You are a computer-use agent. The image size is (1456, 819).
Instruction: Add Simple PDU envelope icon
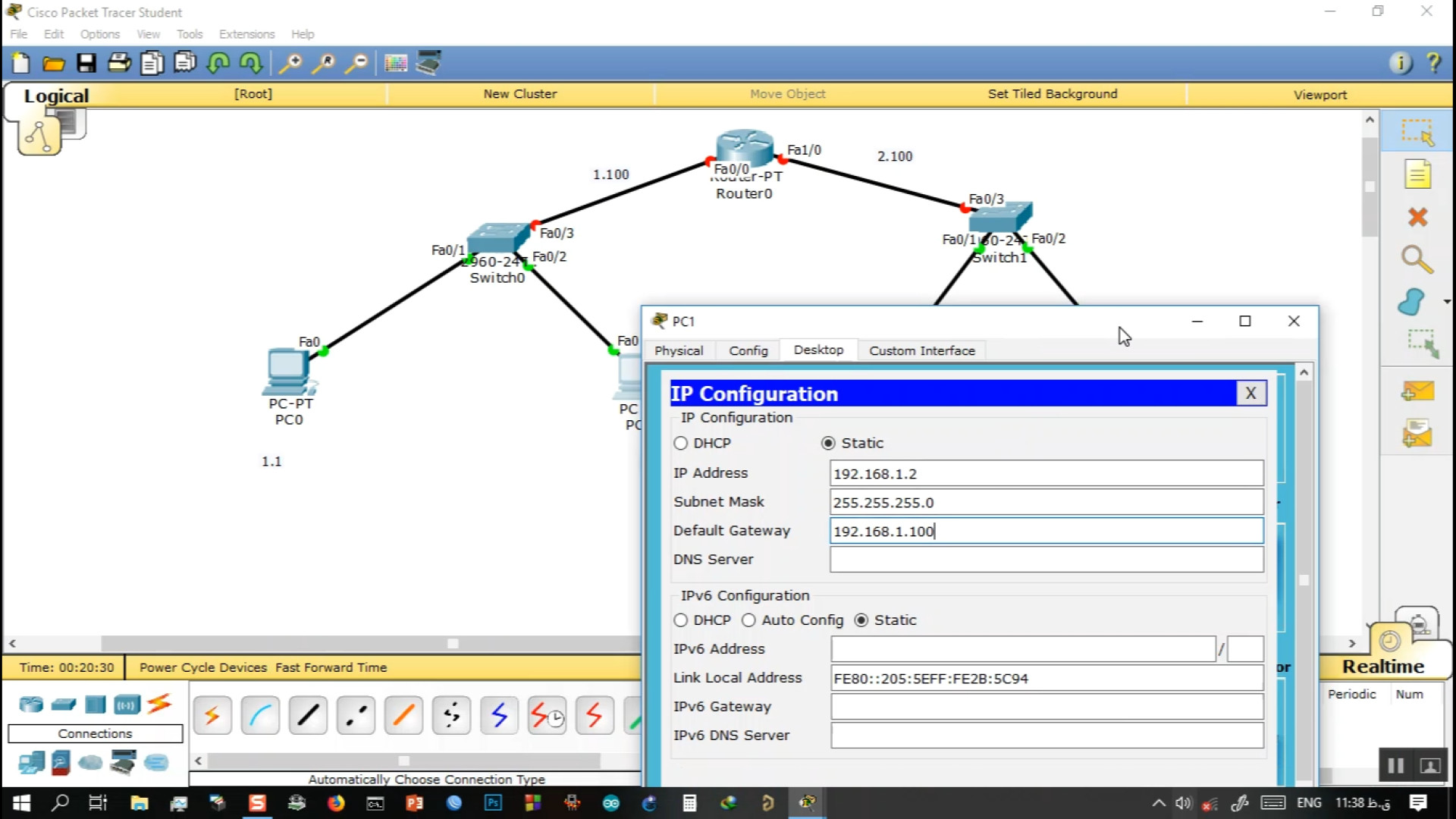click(1417, 391)
